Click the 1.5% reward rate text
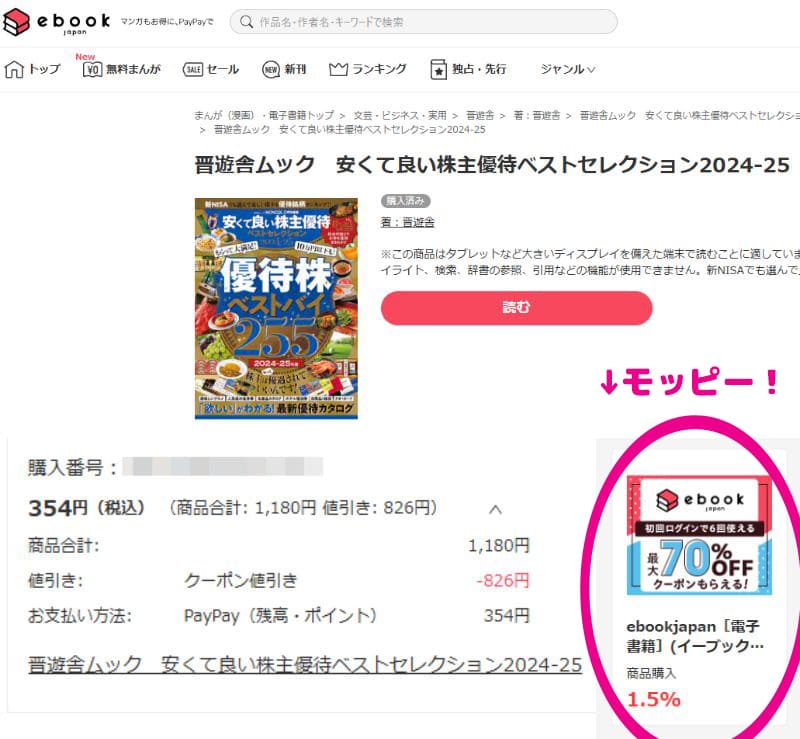This screenshot has height=739, width=800. [654, 699]
